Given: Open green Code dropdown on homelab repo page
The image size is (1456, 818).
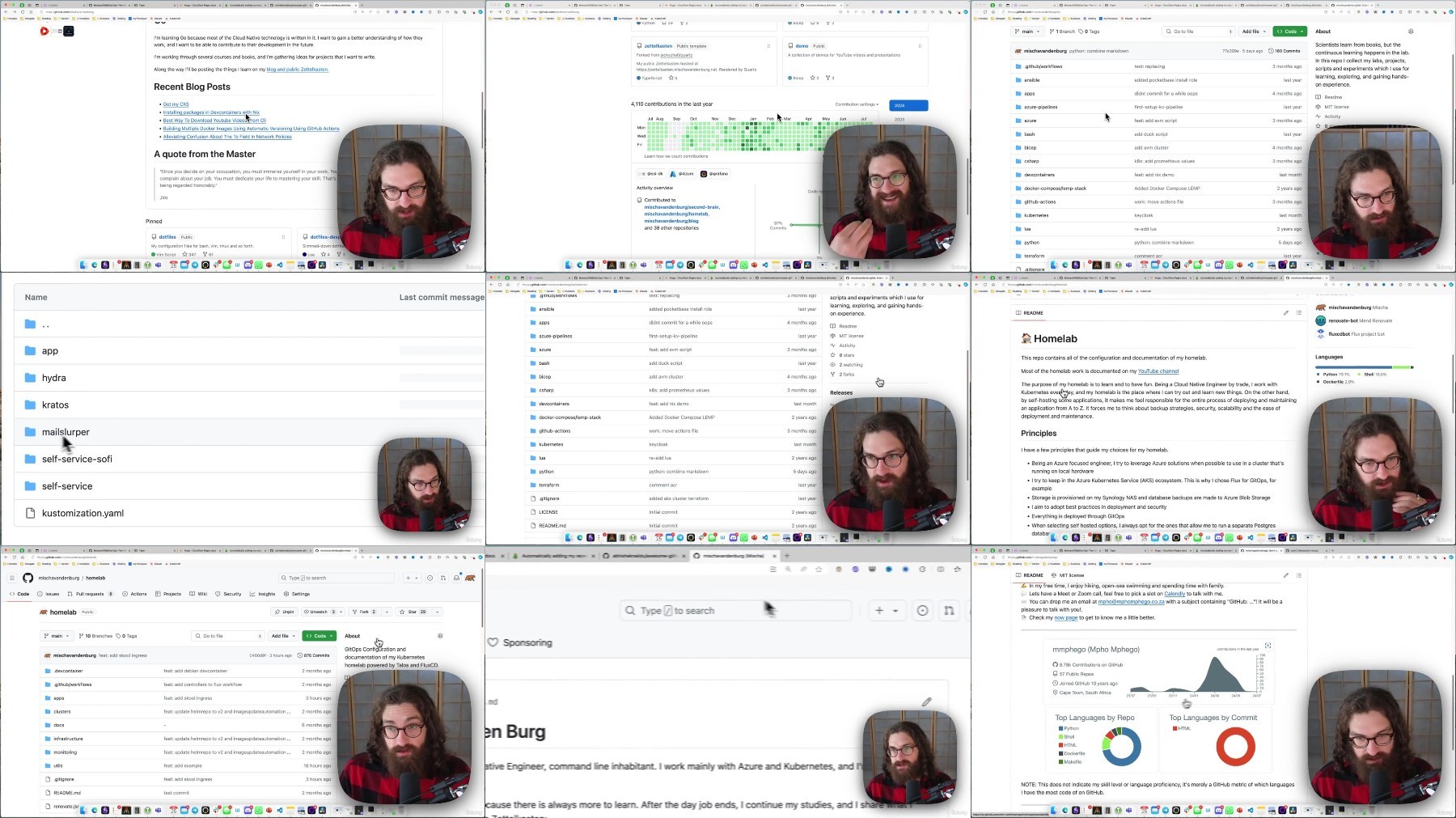Looking at the screenshot, I should click(320, 636).
